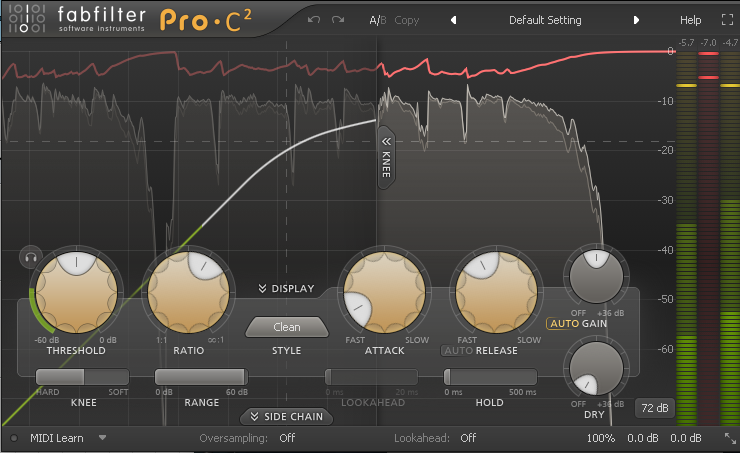740x453 pixels.
Task: Click the Dry gain knob
Action: tap(596, 368)
